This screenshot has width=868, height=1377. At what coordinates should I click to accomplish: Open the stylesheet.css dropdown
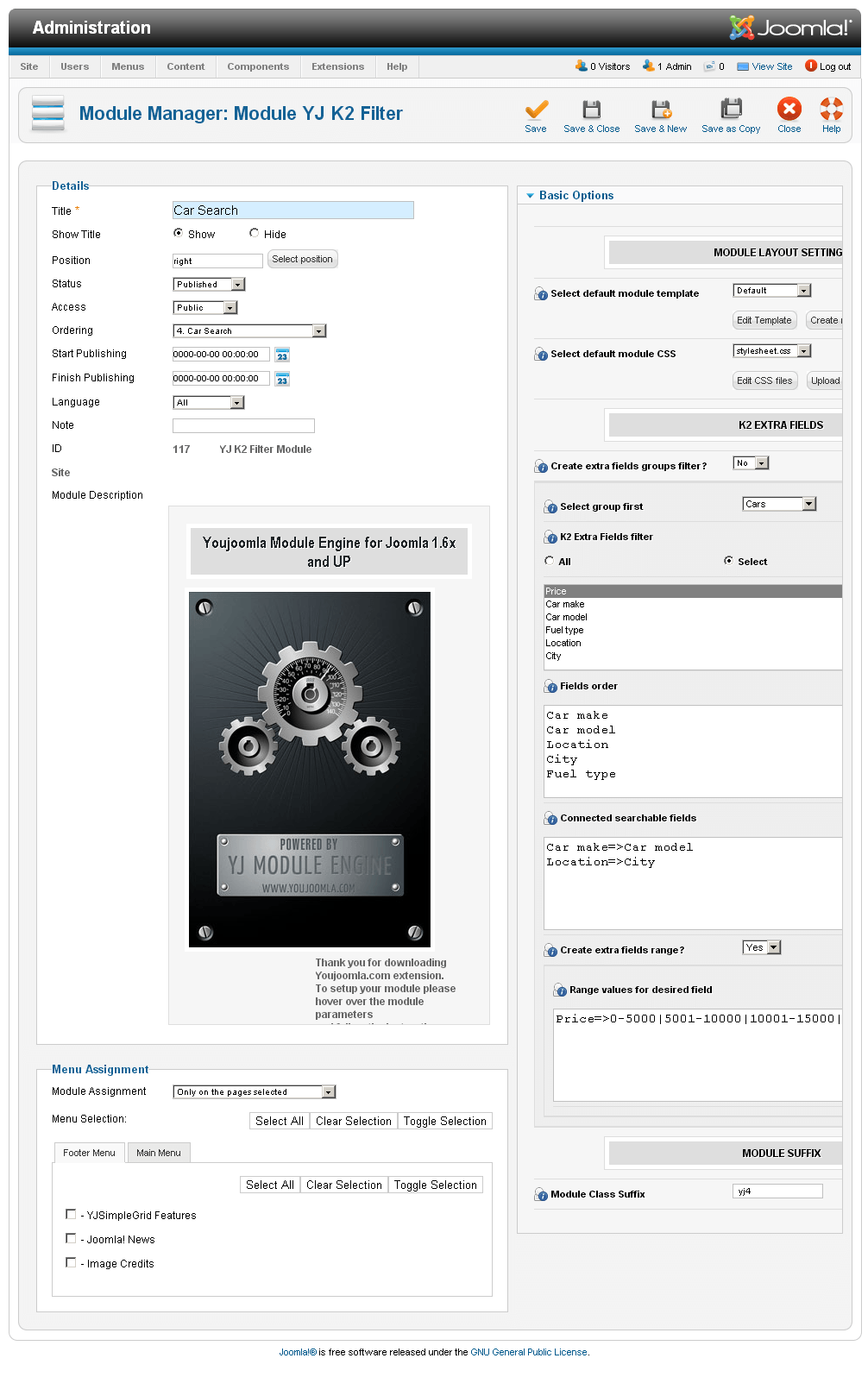(772, 351)
